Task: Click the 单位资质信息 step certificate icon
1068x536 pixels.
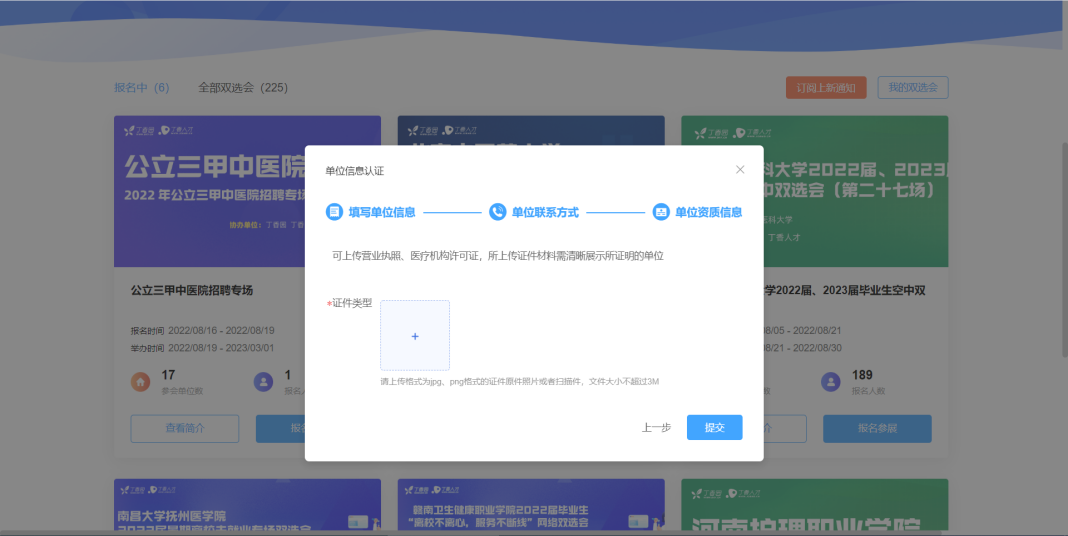Action: pos(661,212)
